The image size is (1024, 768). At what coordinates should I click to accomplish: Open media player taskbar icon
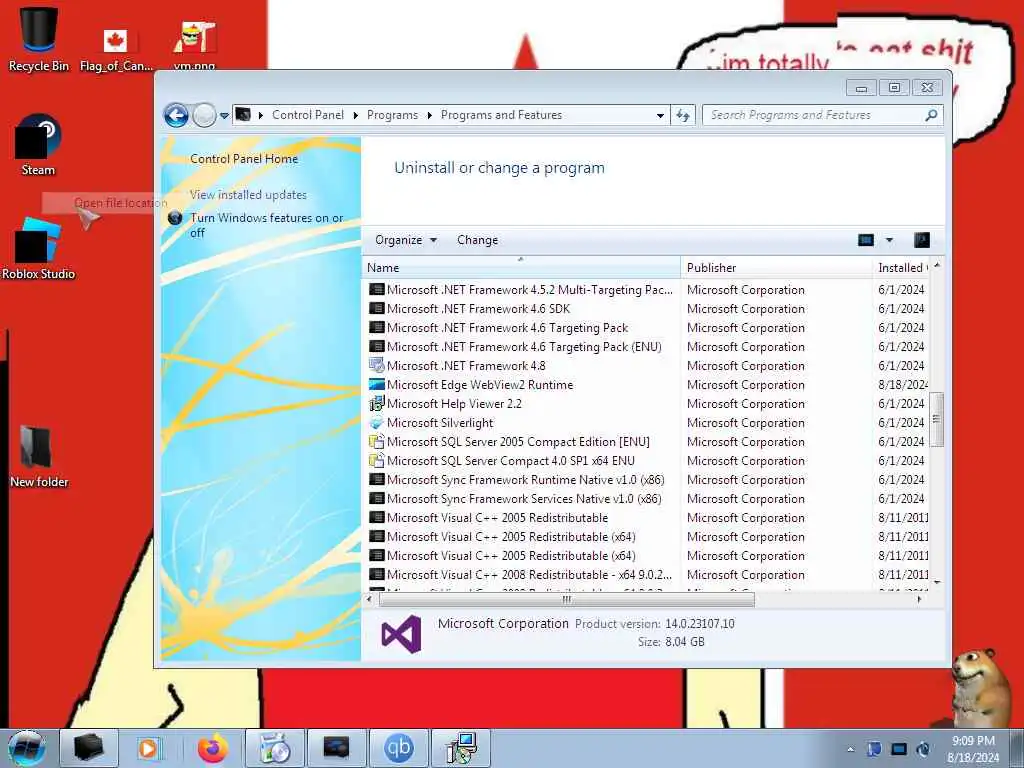148,748
